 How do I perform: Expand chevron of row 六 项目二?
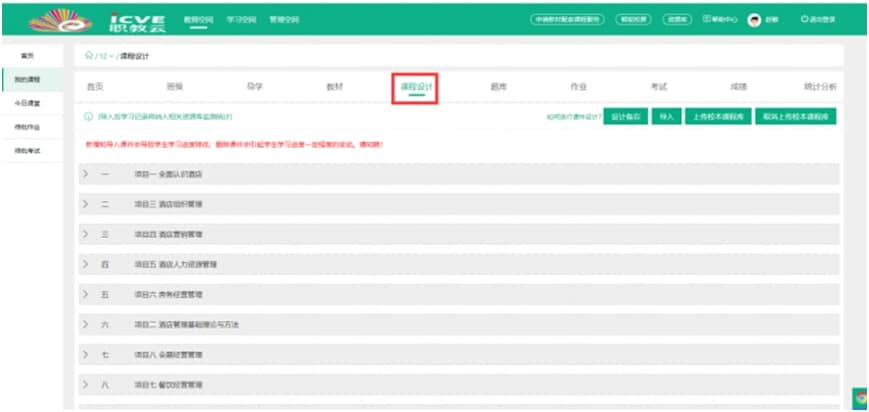(x=85, y=324)
